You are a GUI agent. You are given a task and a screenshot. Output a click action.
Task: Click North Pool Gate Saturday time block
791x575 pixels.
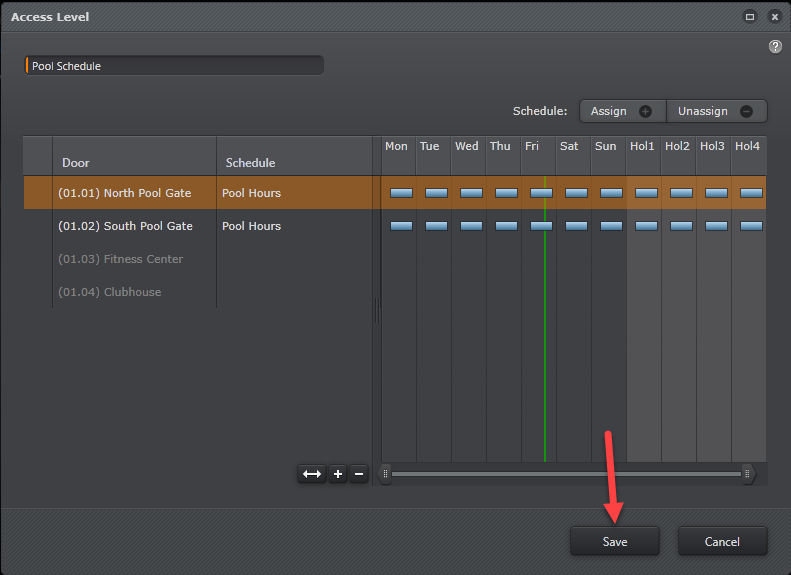coord(576,193)
